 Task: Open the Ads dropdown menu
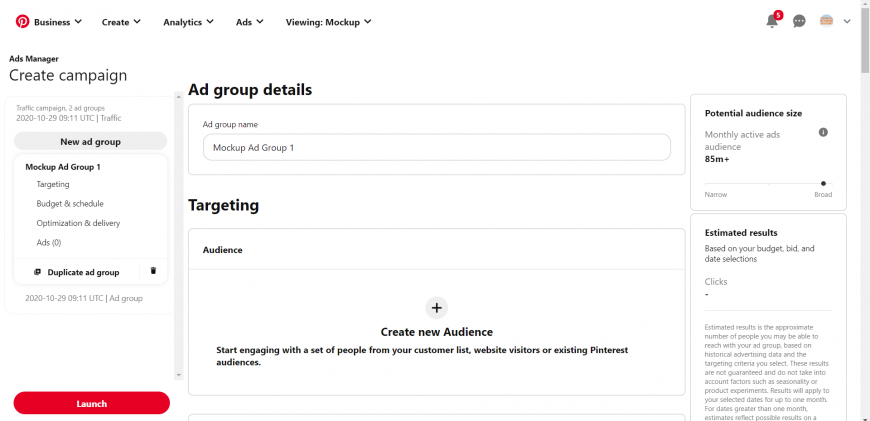[x=250, y=22]
